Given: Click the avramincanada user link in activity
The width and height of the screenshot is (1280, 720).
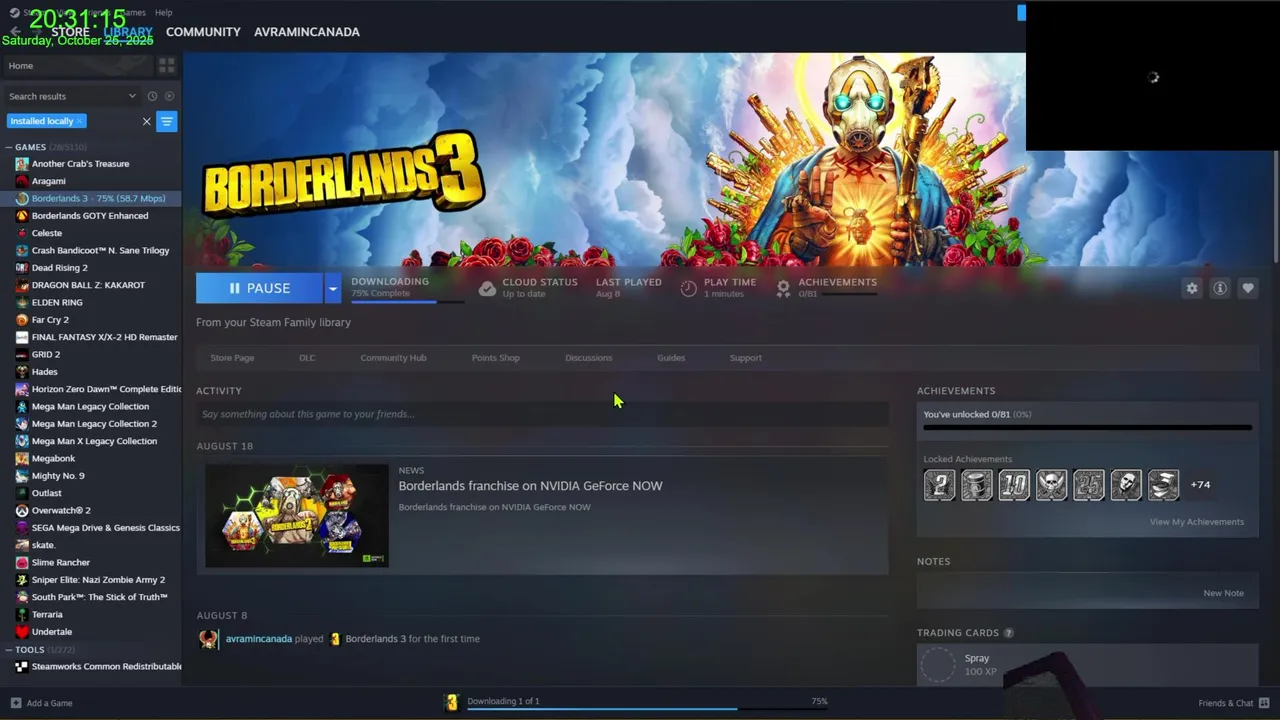Looking at the screenshot, I should pos(259,639).
